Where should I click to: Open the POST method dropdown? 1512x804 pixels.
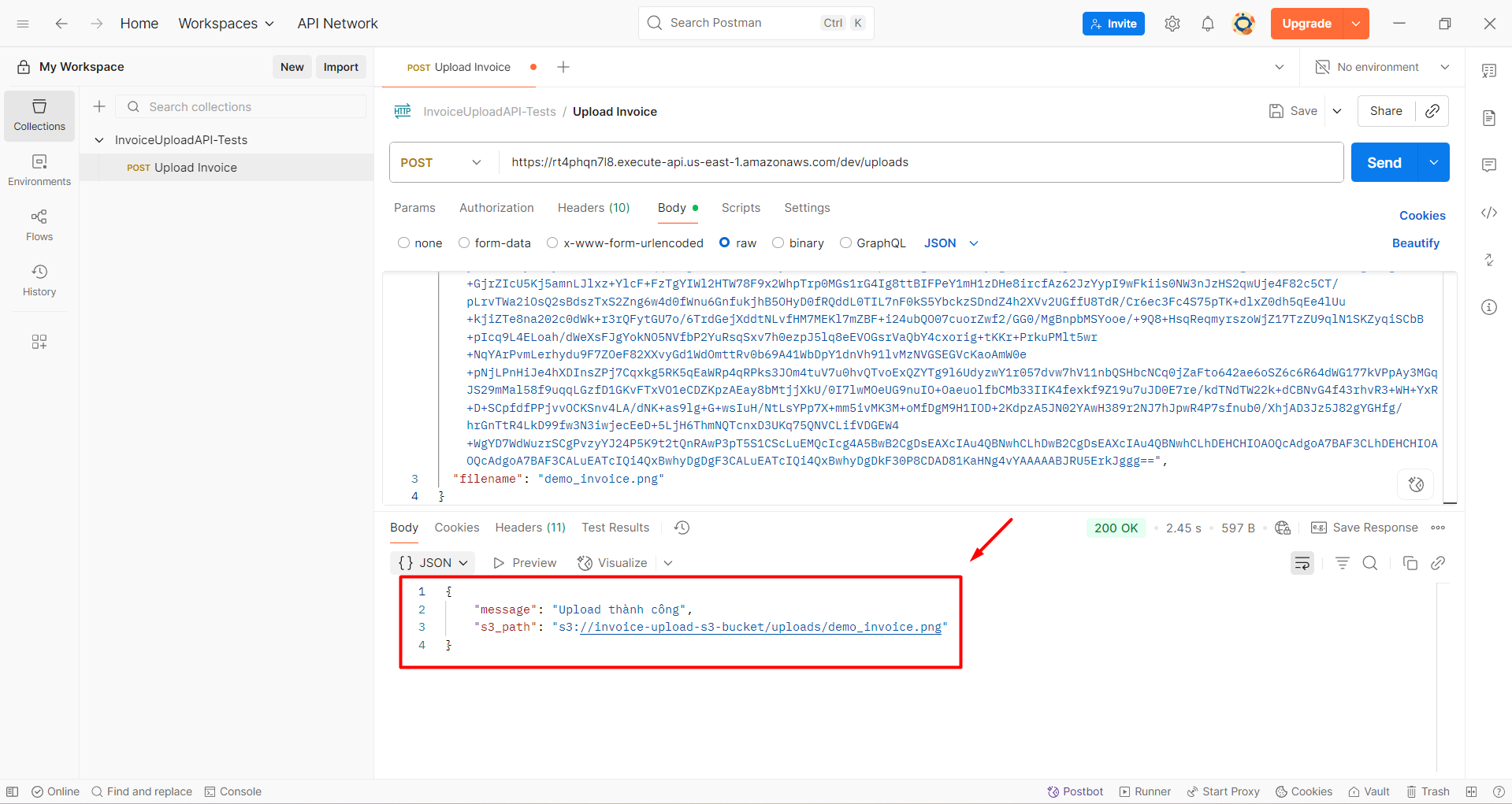coord(441,162)
